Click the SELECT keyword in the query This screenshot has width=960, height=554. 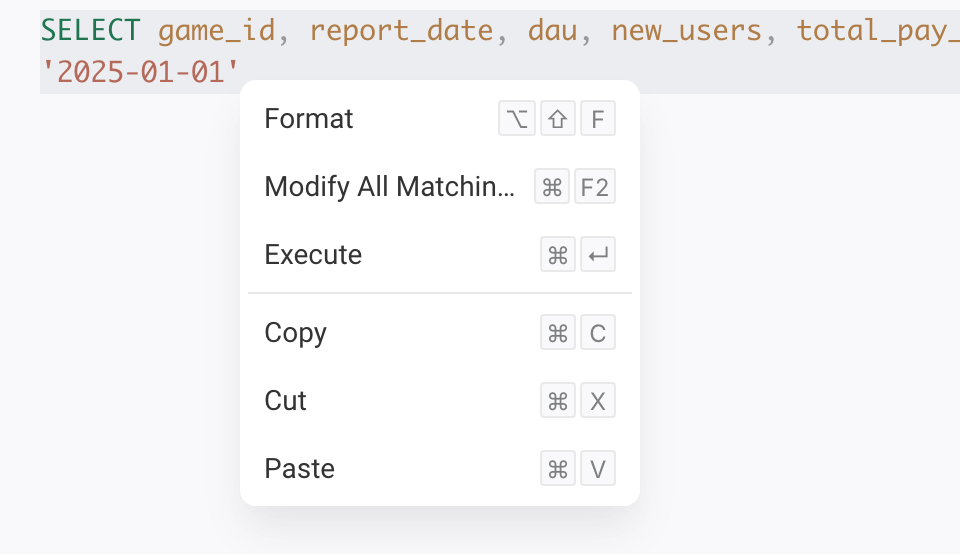pos(91,30)
